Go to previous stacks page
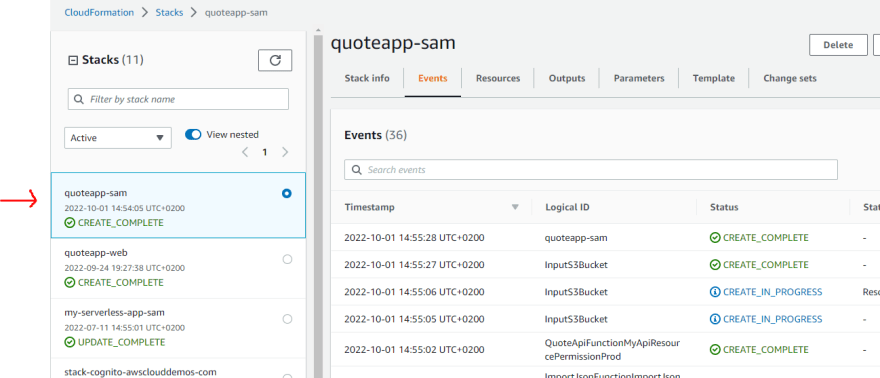The image size is (880, 378). 245,152
